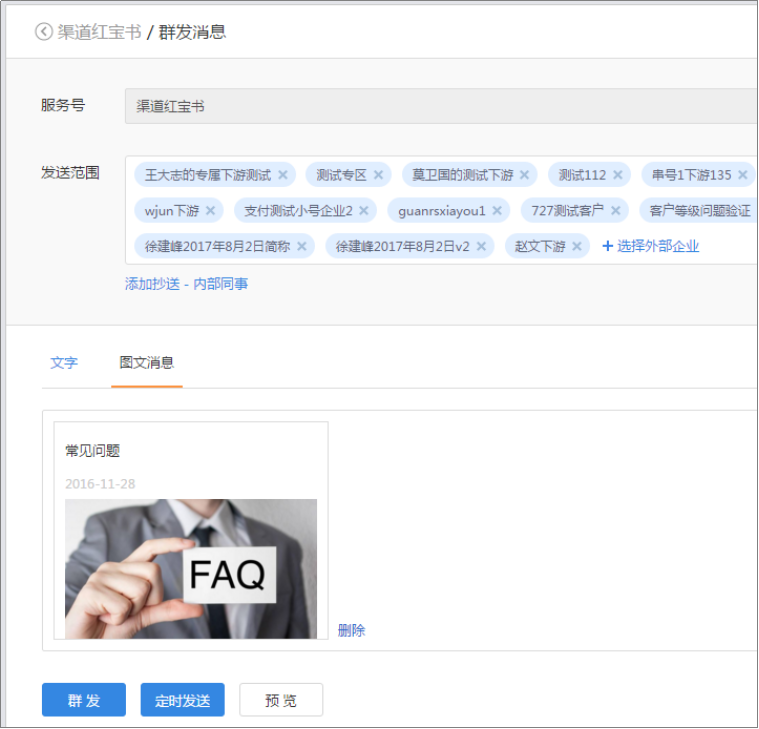Click the 渠道红宝书 breadcrumb link
Screen dimensions: 759x729
tap(100, 32)
